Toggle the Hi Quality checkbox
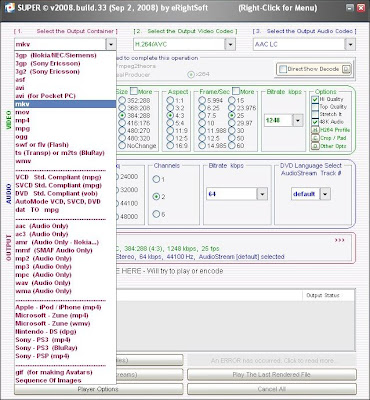370x400 pixels. coord(315,99)
